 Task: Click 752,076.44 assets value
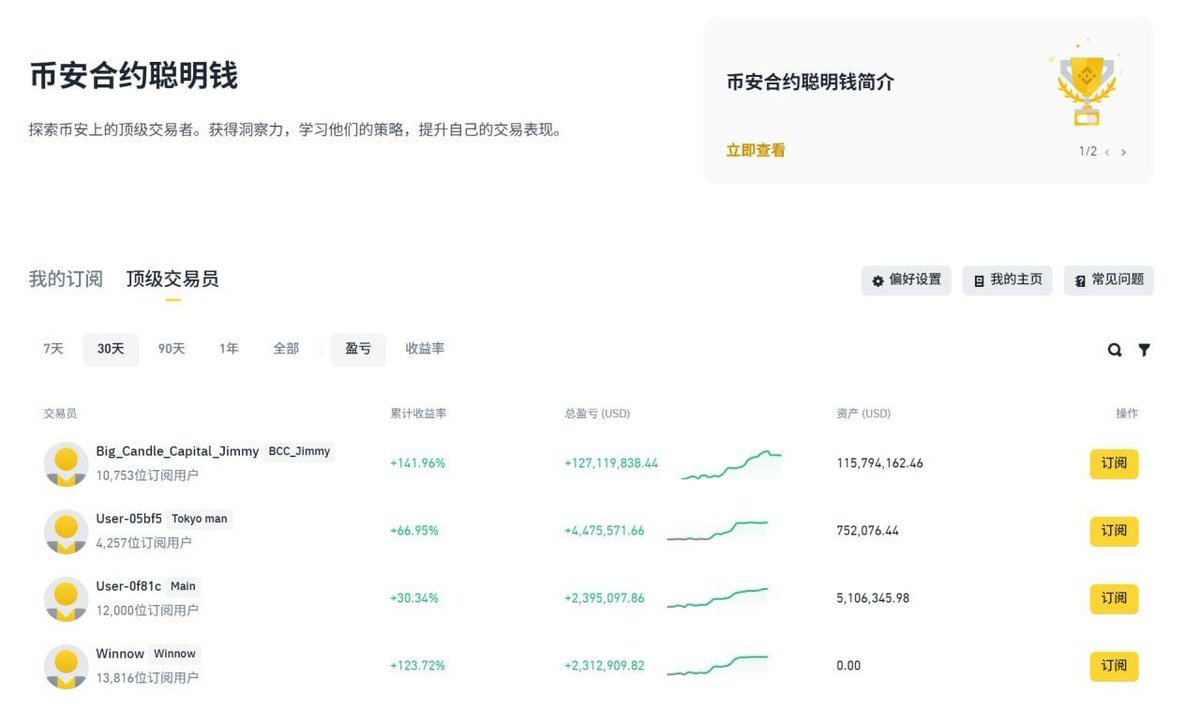click(867, 531)
